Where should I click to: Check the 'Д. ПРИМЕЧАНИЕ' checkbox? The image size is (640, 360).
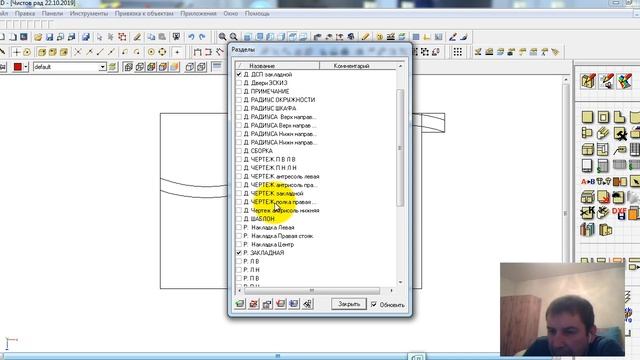click(x=239, y=91)
